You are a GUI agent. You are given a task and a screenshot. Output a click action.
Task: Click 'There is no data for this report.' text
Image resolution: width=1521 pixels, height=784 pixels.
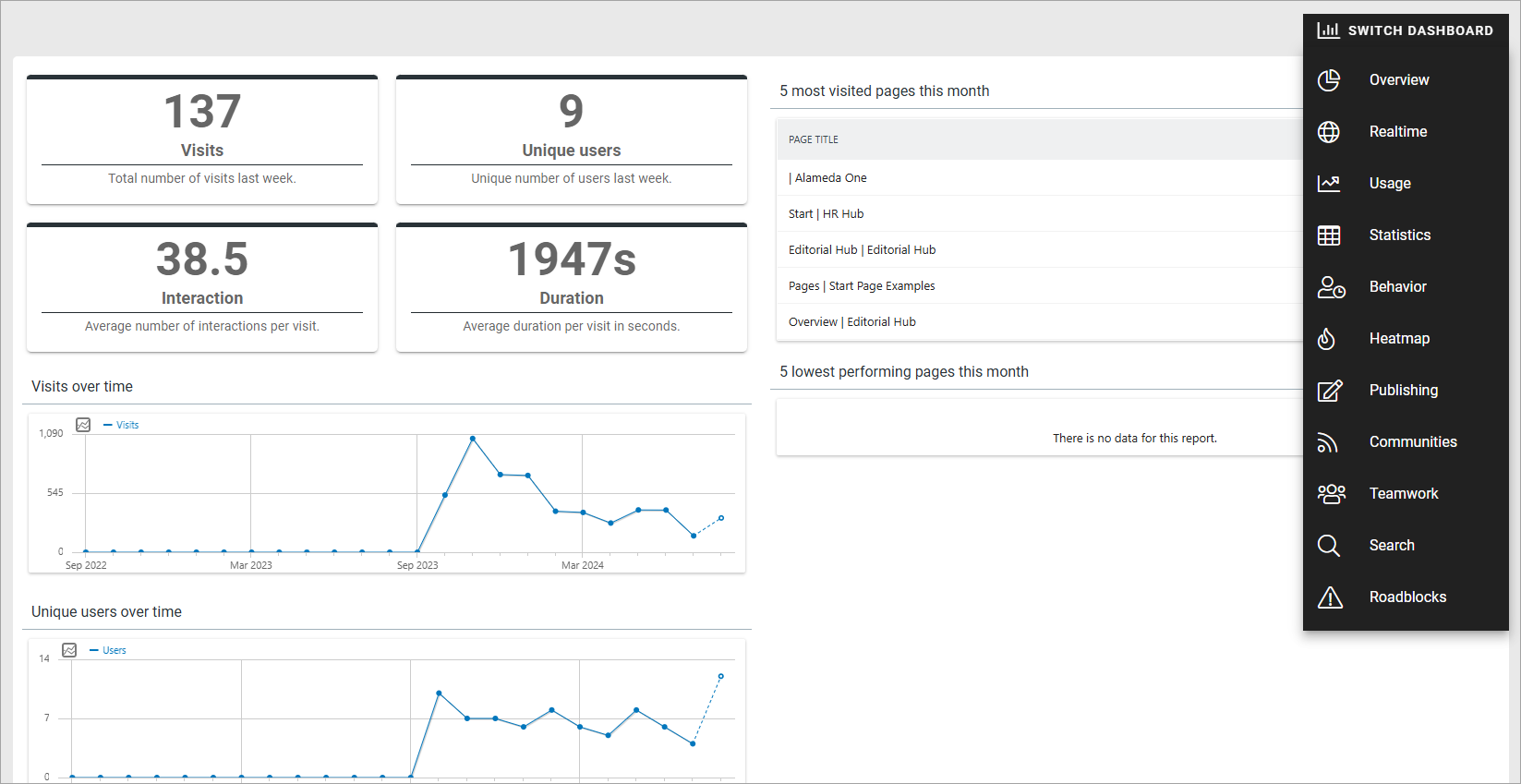[1135, 439]
